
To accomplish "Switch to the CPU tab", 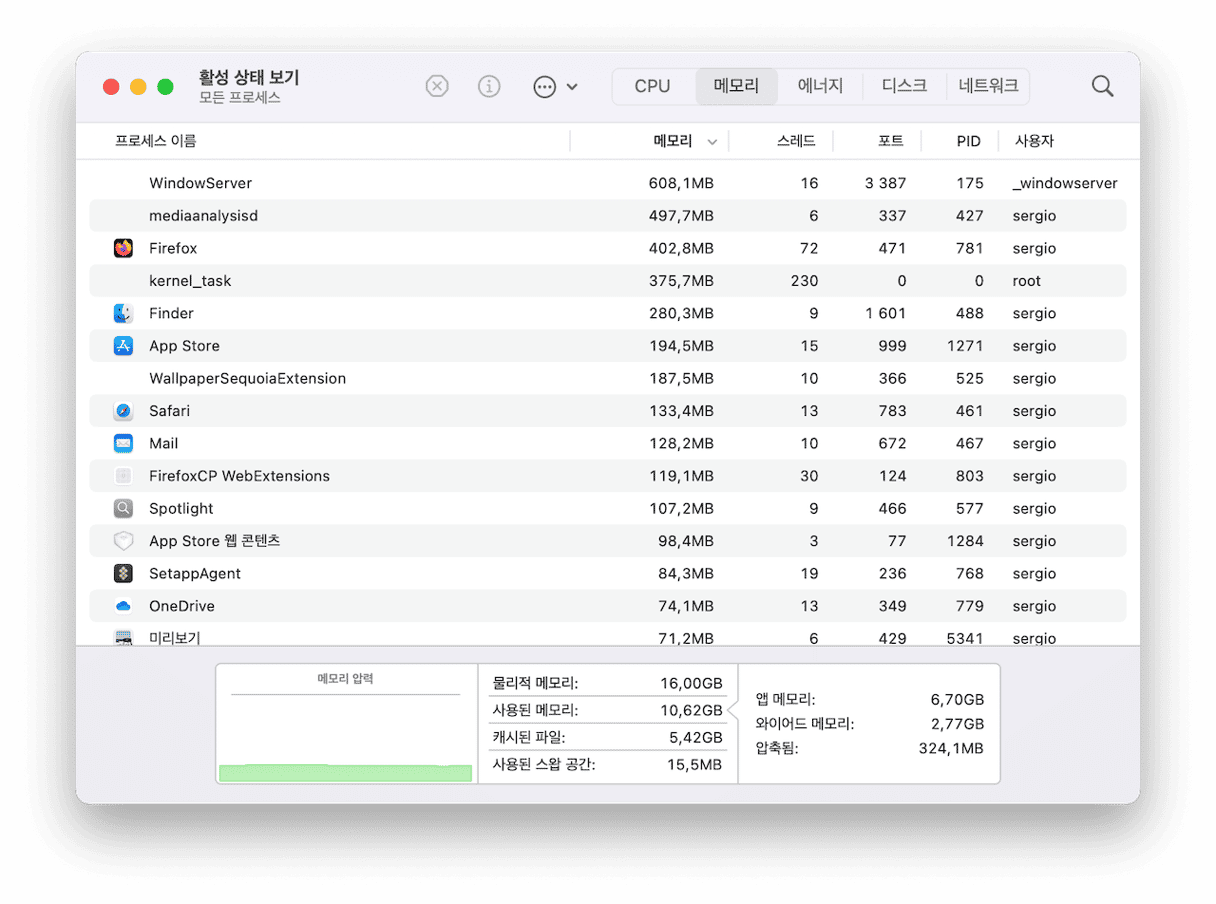I will (x=652, y=86).
